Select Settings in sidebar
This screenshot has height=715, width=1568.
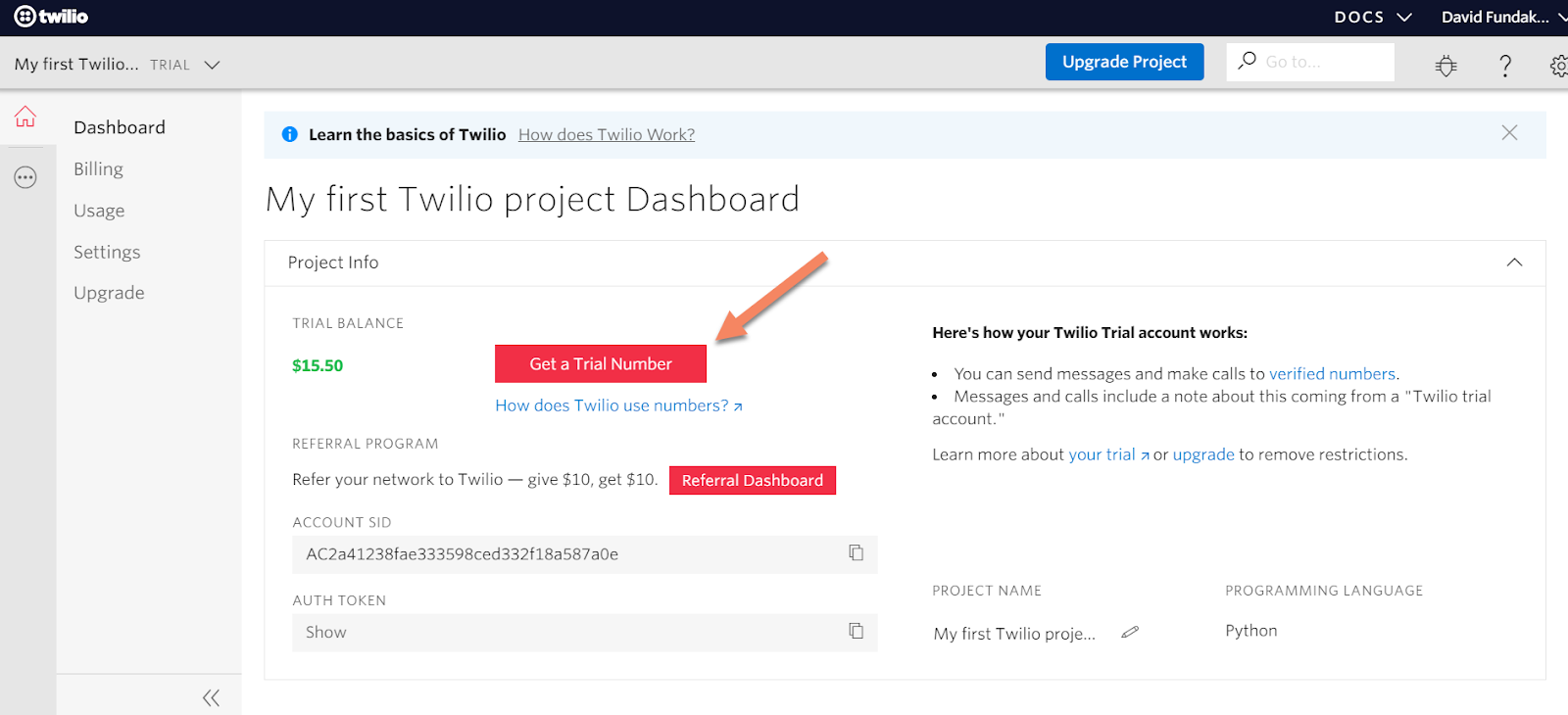pyautogui.click(x=107, y=252)
